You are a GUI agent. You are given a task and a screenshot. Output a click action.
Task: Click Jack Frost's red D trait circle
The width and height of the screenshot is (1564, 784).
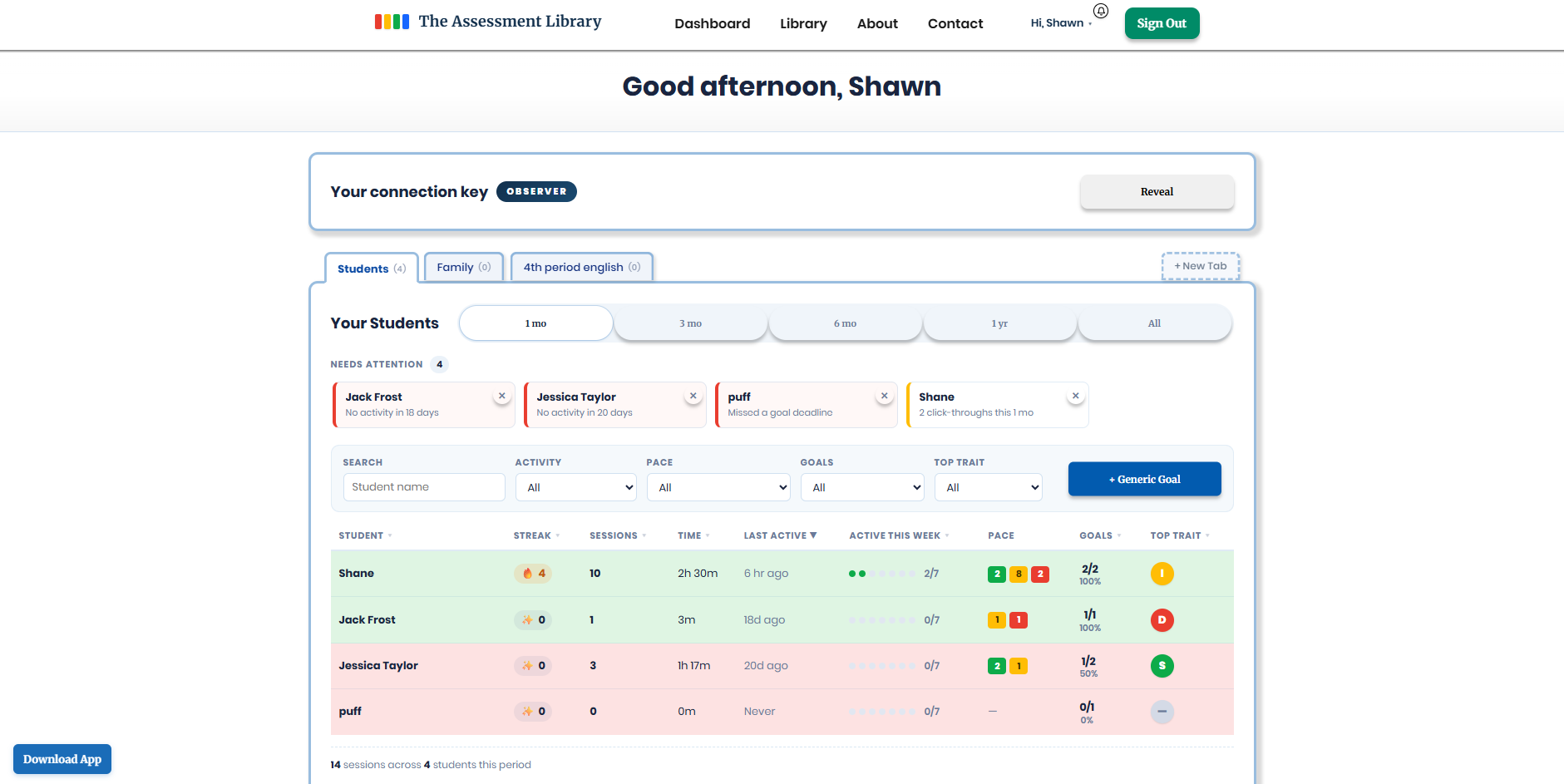tap(1162, 620)
